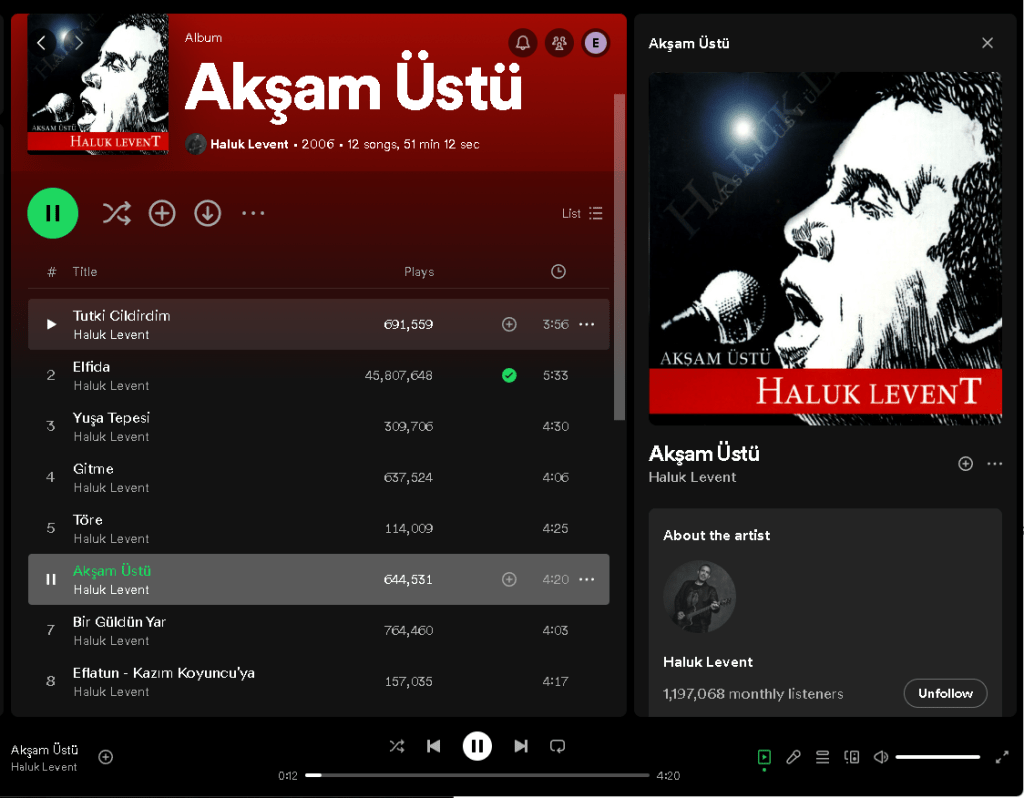Toggle the Now Playing view button
1024x798 pixels.
click(764, 758)
